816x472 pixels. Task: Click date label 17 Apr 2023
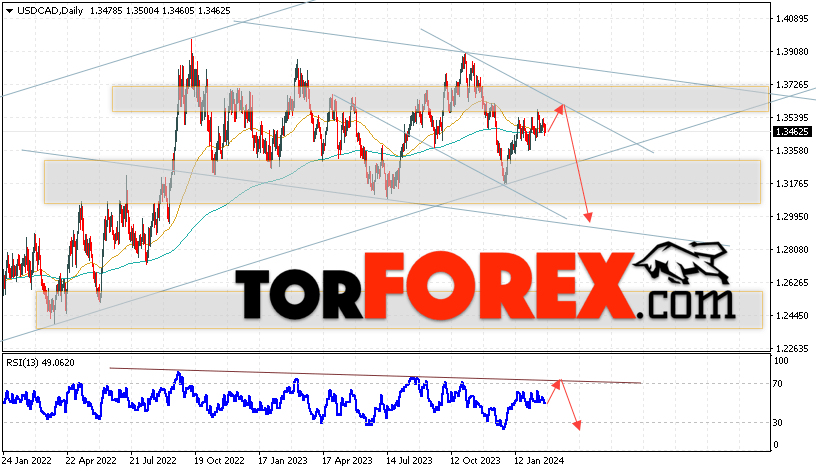coord(347,461)
